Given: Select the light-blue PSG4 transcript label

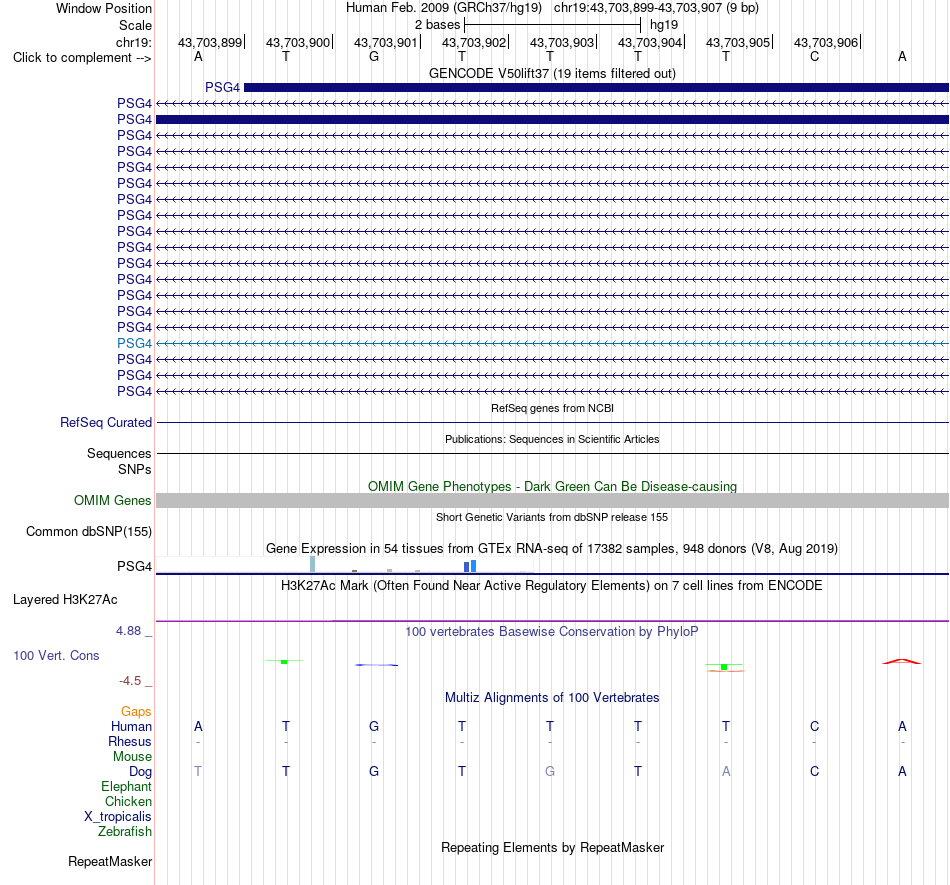Looking at the screenshot, I should tap(135, 343).
